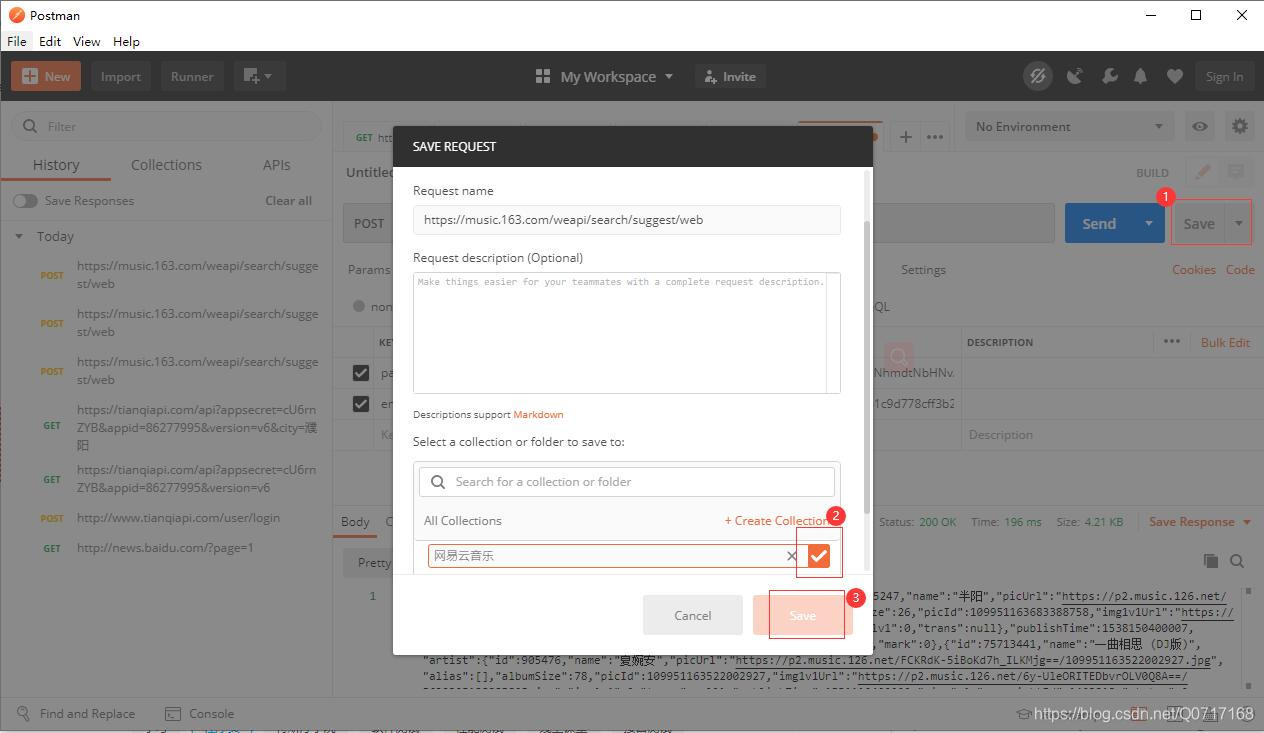Click the Request description text area
This screenshot has width=1264, height=733.
pos(627,333)
